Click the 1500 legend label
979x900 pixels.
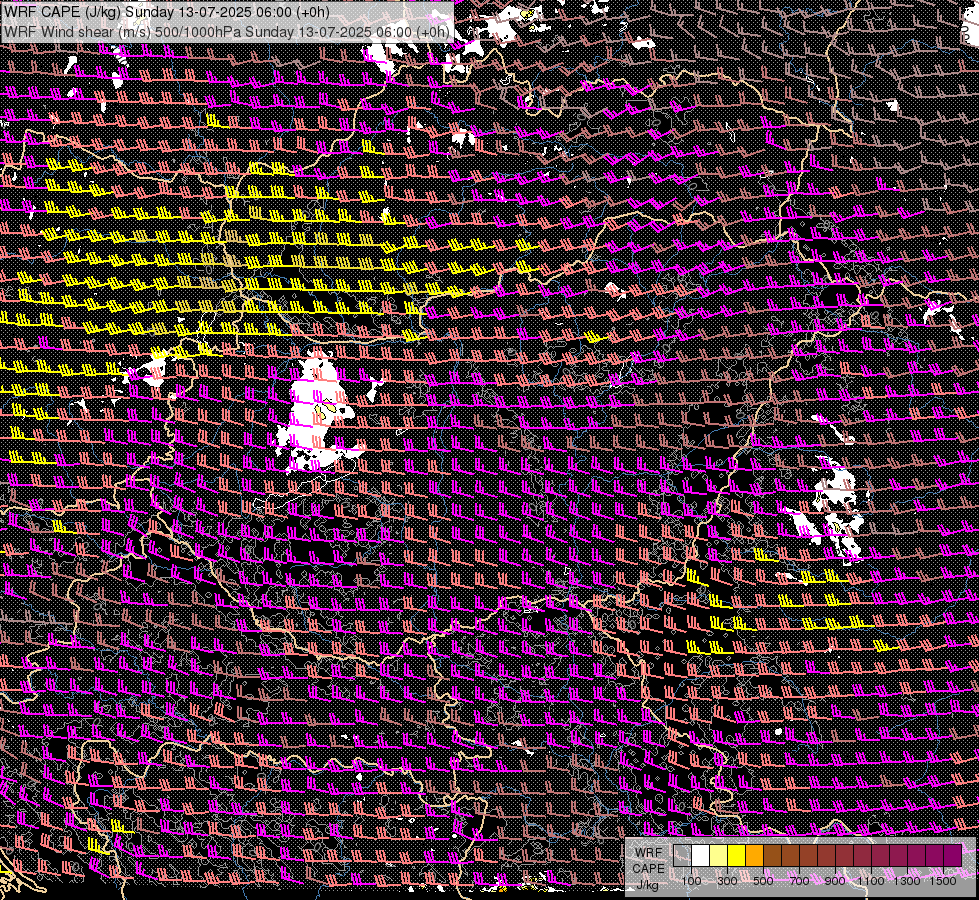coord(943,881)
